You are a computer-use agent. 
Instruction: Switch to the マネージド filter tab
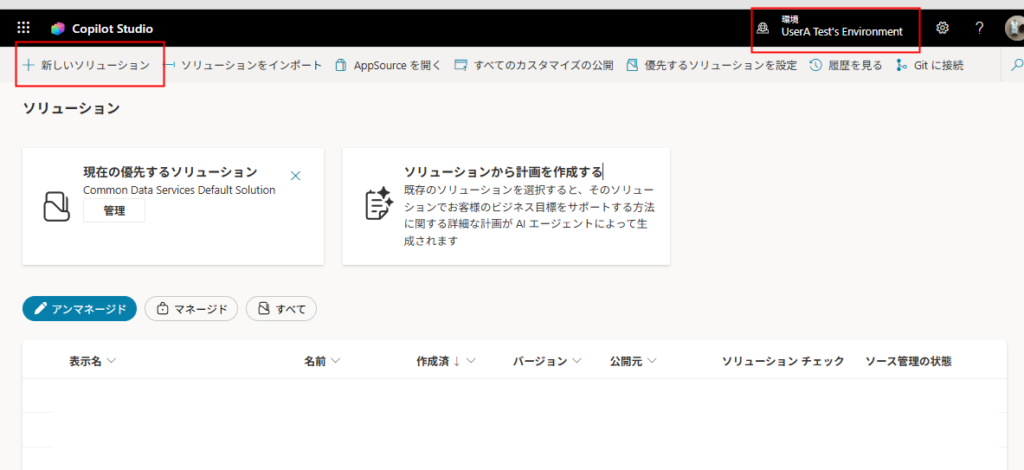(x=191, y=309)
